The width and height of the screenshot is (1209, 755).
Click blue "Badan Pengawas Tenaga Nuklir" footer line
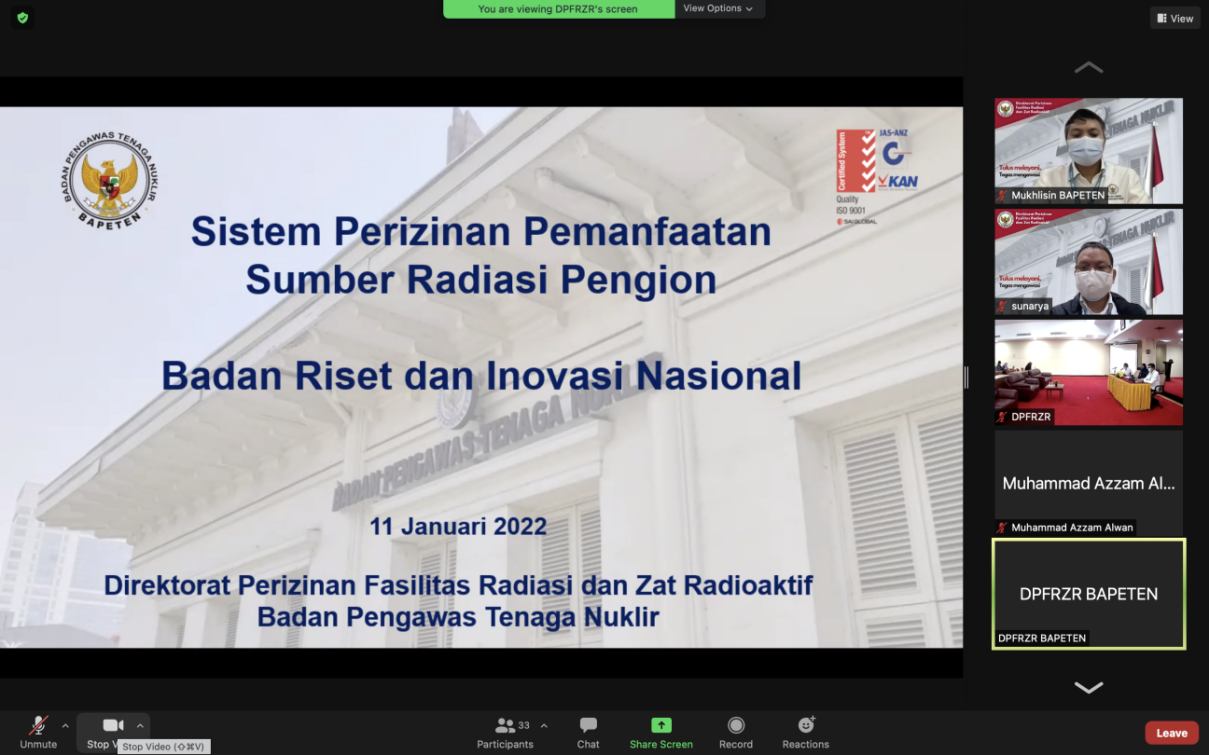point(458,617)
